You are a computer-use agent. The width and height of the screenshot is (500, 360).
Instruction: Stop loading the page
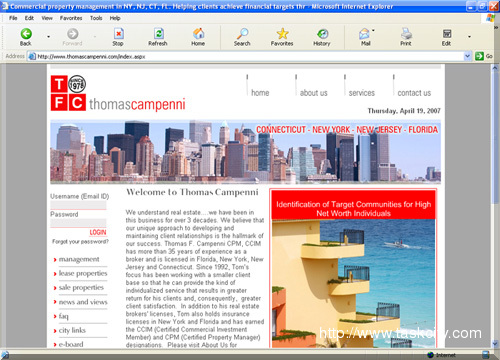[x=118, y=37]
